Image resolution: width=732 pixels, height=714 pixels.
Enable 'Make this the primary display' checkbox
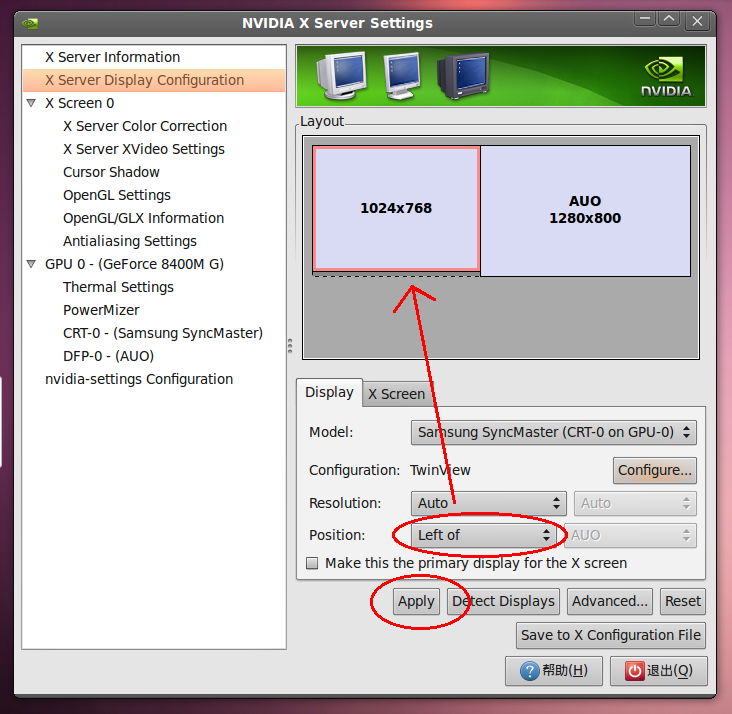click(x=312, y=563)
